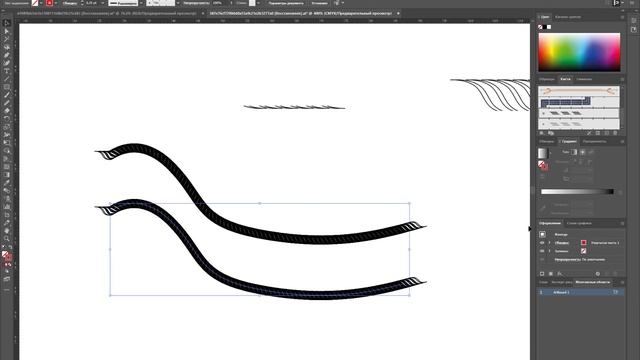
Task: Select the Pen tool
Action: coord(7,55)
